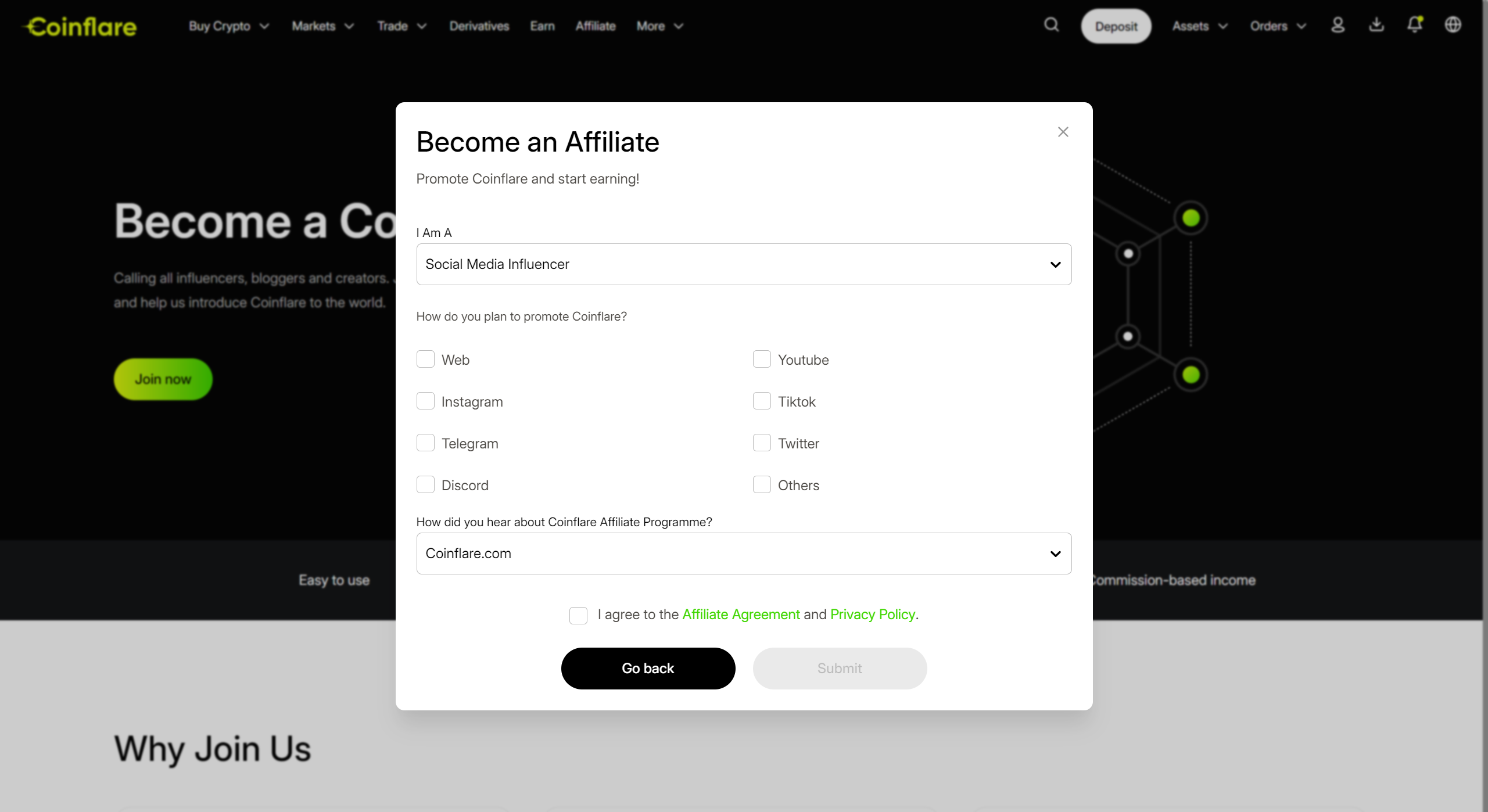1488x812 pixels.
Task: Check the Instagram checkbox
Action: [x=425, y=401]
